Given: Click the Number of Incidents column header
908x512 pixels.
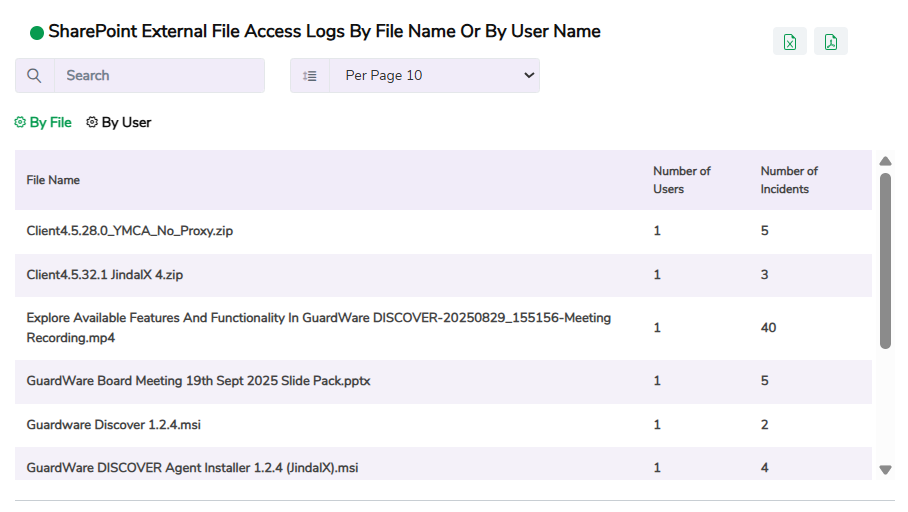Looking at the screenshot, I should click(x=789, y=180).
